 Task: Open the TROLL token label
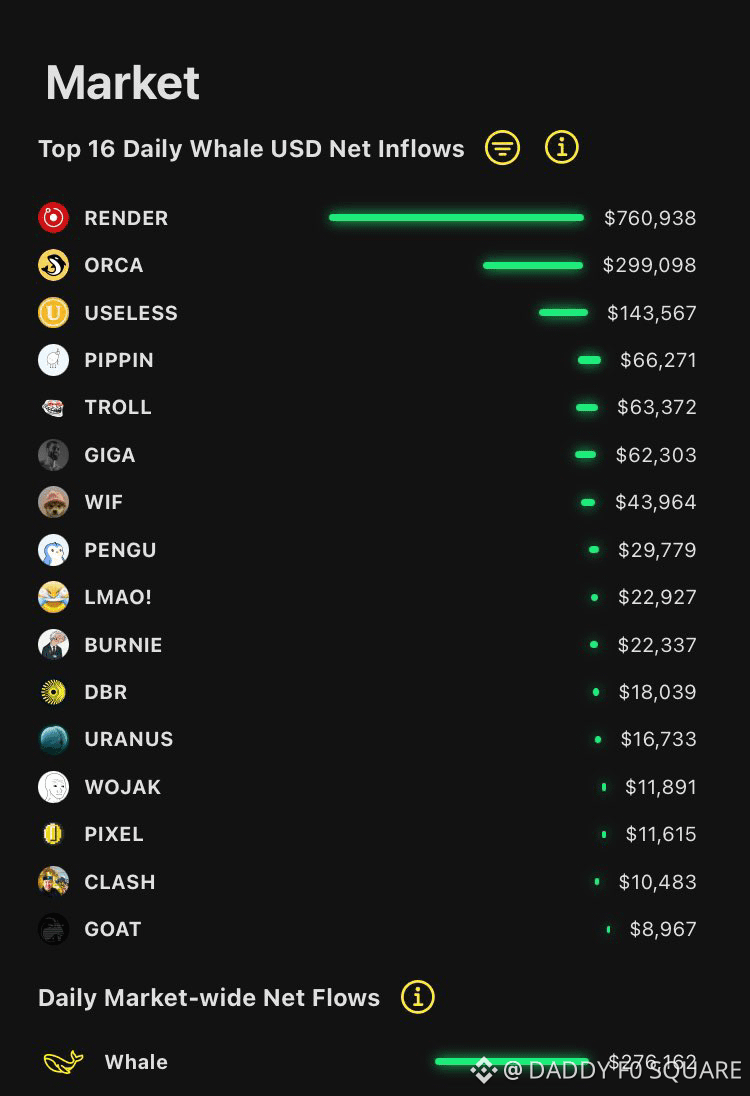click(118, 407)
